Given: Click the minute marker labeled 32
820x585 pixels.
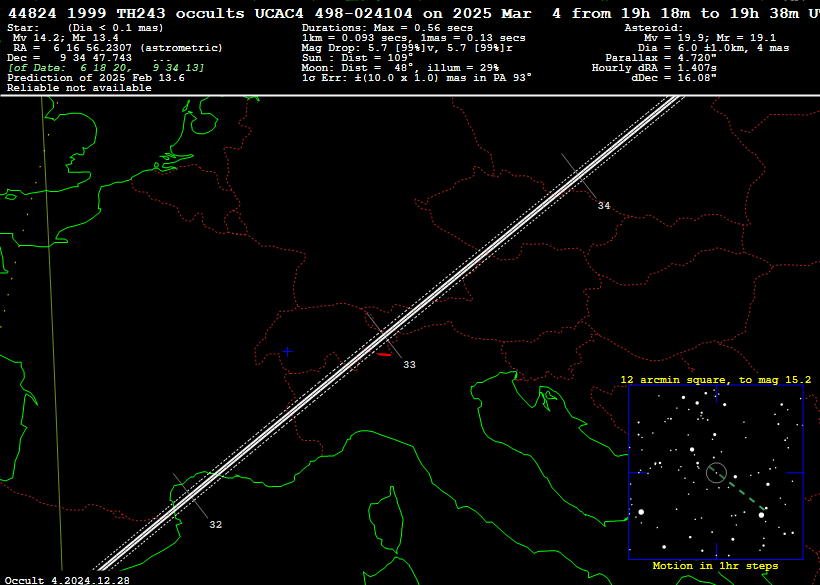Looking at the screenshot, I should (215, 524).
